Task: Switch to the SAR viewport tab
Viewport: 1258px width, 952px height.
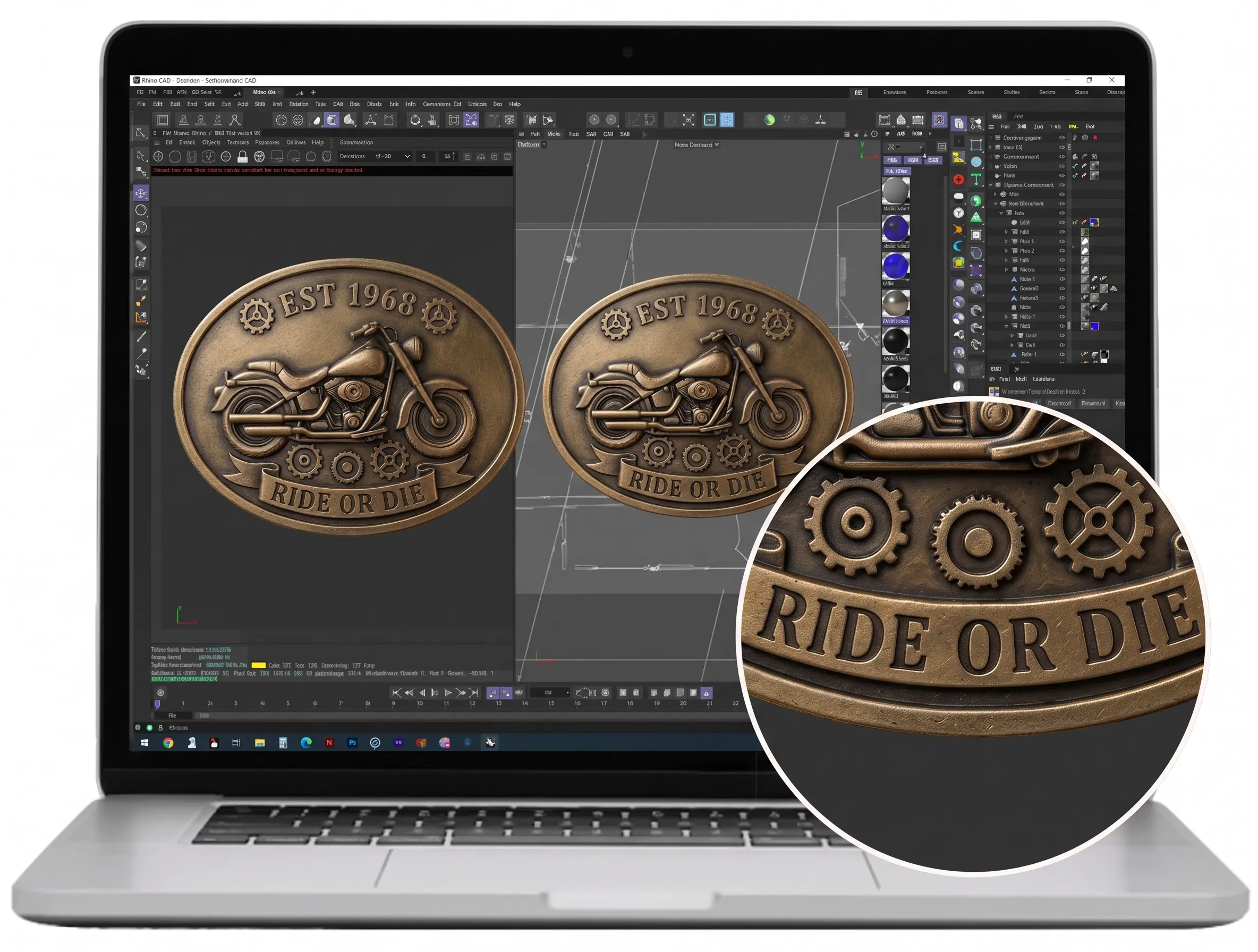Action: click(591, 134)
